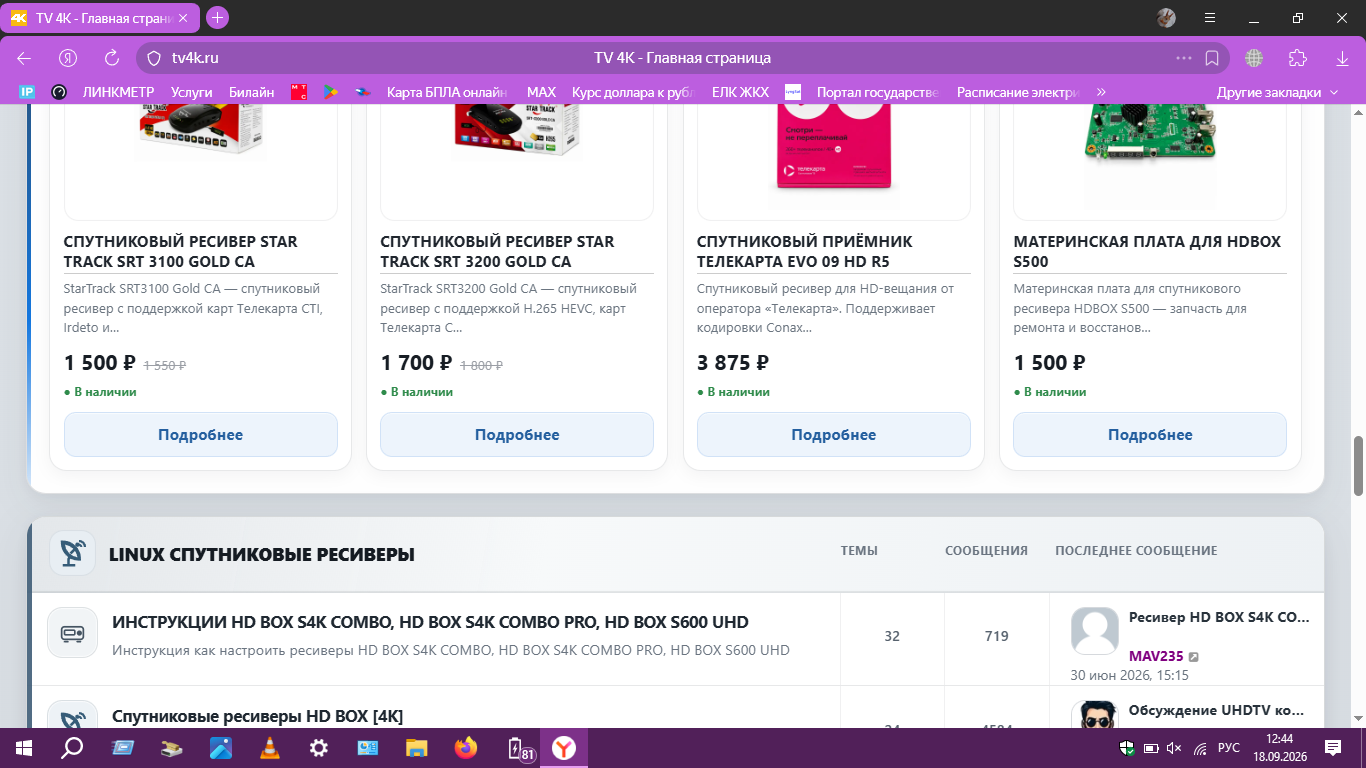Open the Yandex home button in the toolbar
This screenshot has width=1366, height=768.
(68, 58)
